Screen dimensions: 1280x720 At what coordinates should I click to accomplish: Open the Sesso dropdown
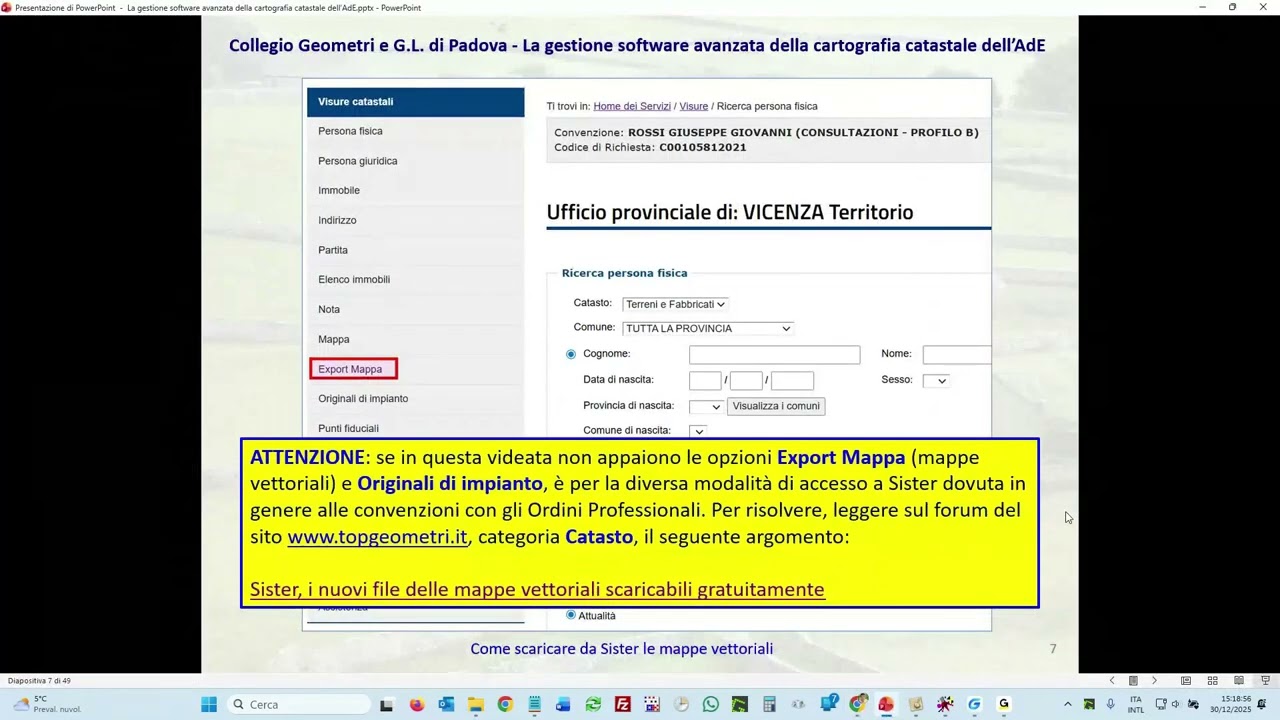[x=936, y=380]
